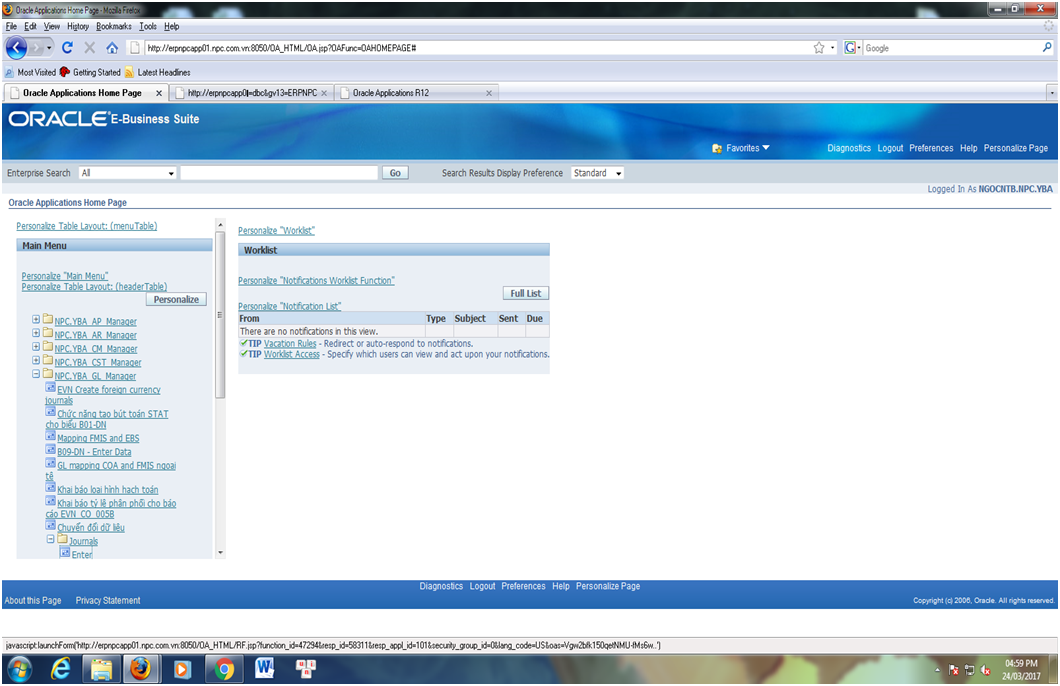
Task: Click the form icon beside Khai báo loại hình hạch toán
Action: (x=51, y=488)
